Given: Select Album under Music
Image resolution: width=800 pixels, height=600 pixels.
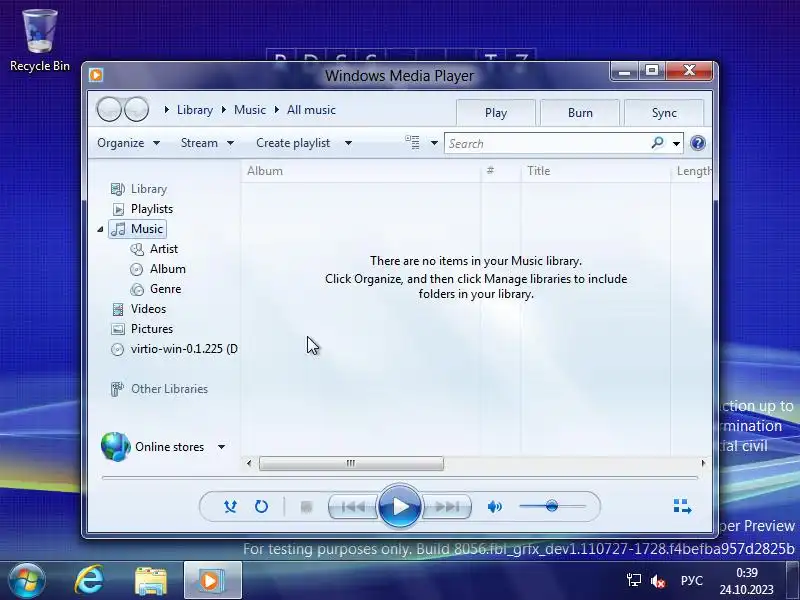Looking at the screenshot, I should pyautogui.click(x=167, y=269).
